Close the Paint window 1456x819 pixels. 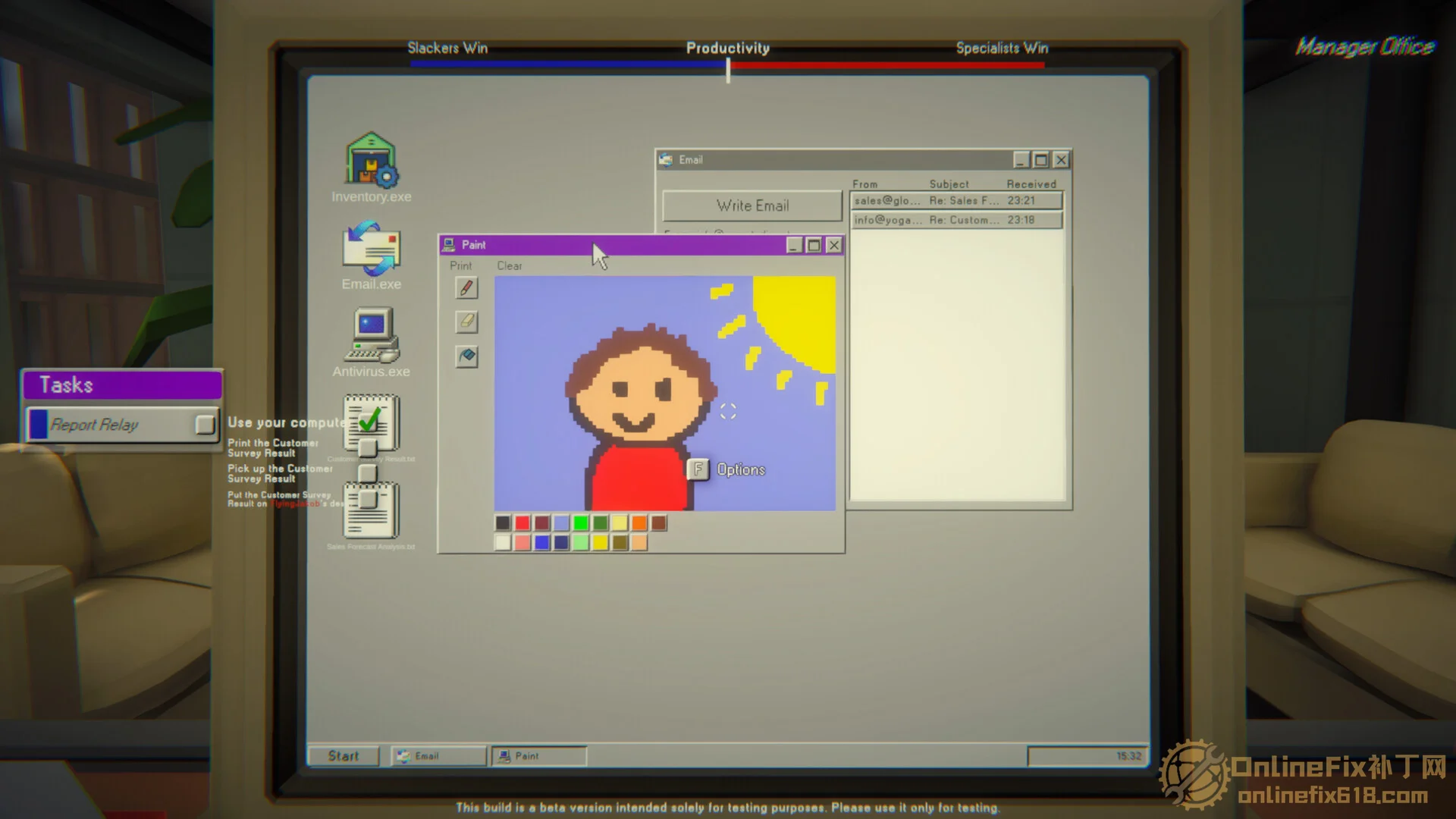pos(834,245)
